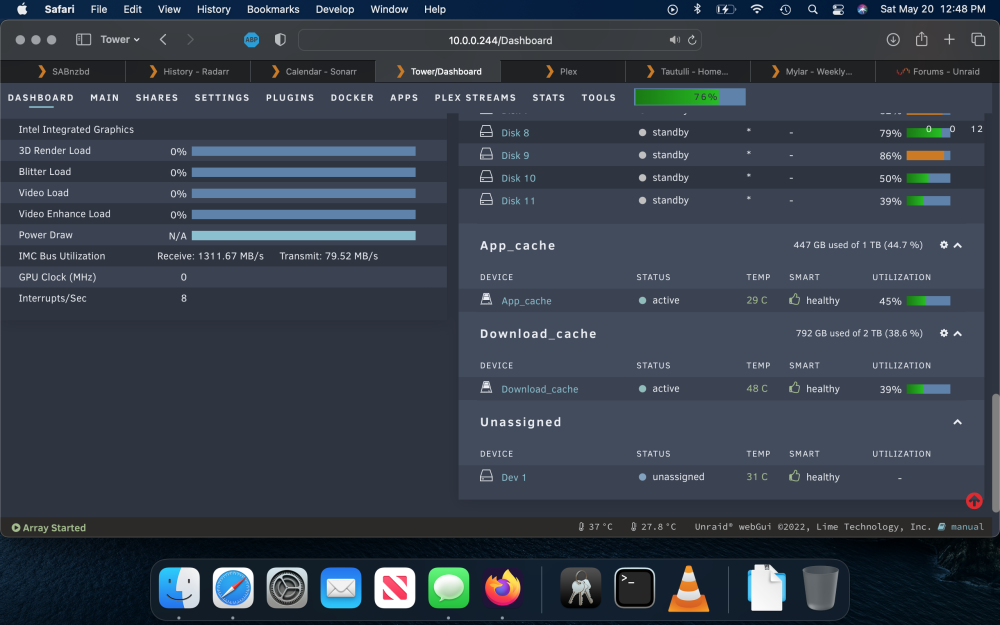Click Dev 1 SMART healthy thumbs-up icon
Screen dimensions: 1000x625
pos(795,476)
